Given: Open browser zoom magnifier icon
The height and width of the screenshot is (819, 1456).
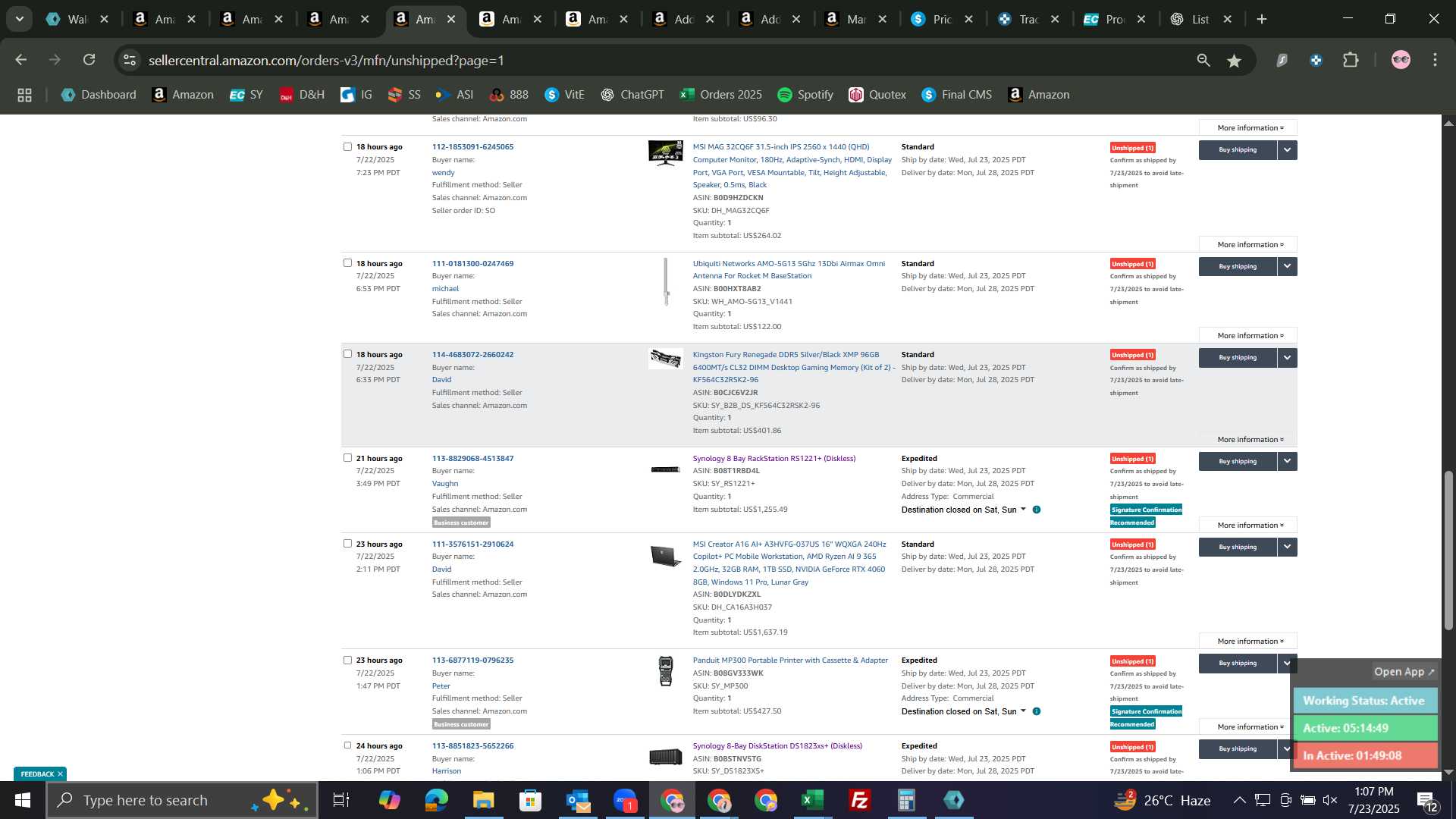Looking at the screenshot, I should (x=1203, y=61).
